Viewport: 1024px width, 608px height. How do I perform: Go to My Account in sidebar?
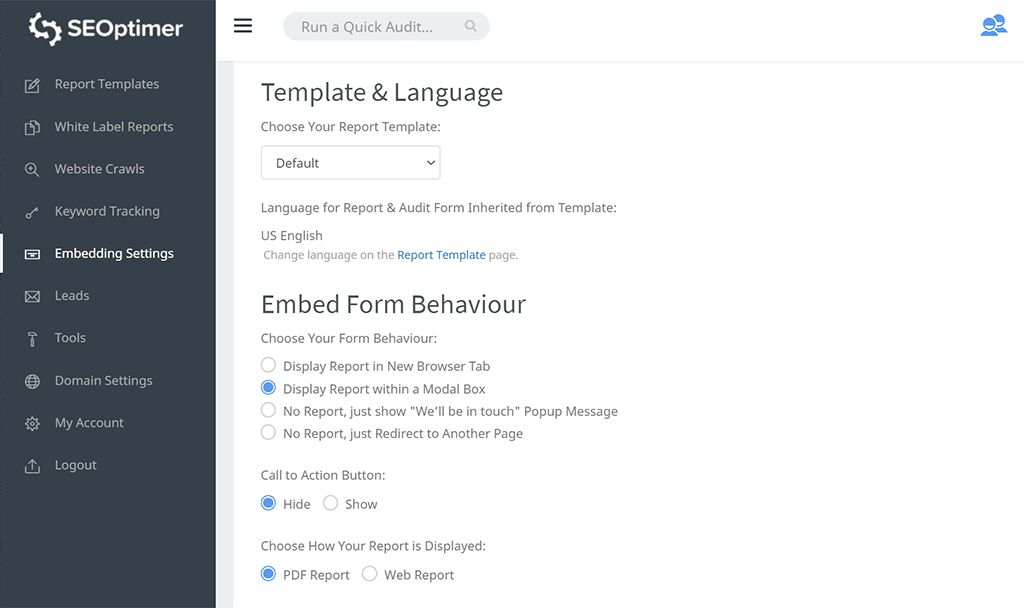click(x=89, y=423)
